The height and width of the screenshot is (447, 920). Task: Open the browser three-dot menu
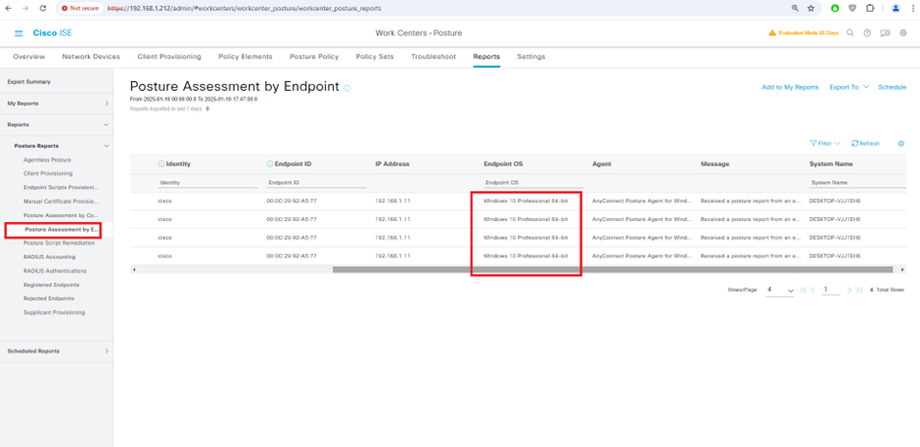[x=914, y=8]
